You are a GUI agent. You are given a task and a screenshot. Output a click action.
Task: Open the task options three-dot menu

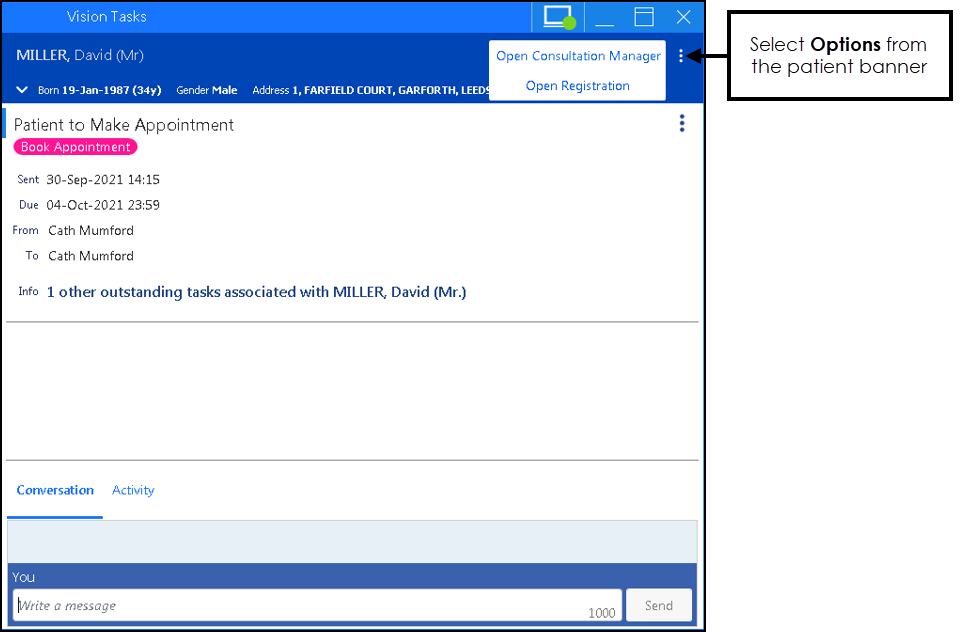(682, 123)
